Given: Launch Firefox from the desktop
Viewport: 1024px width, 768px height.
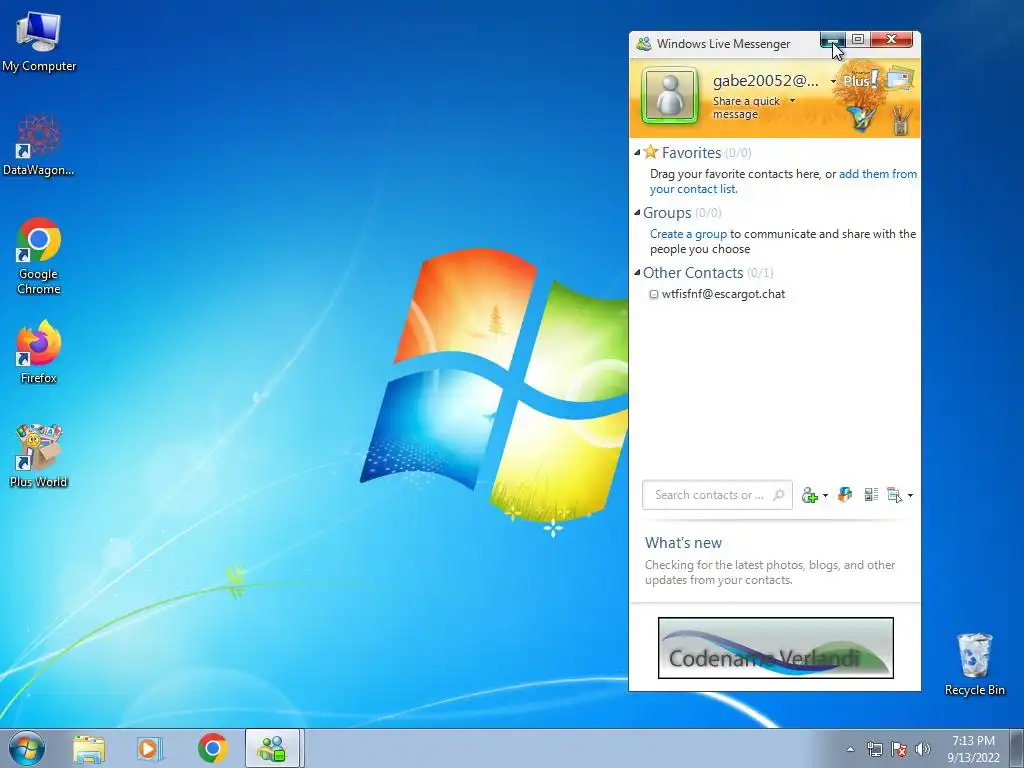Looking at the screenshot, I should point(39,352).
